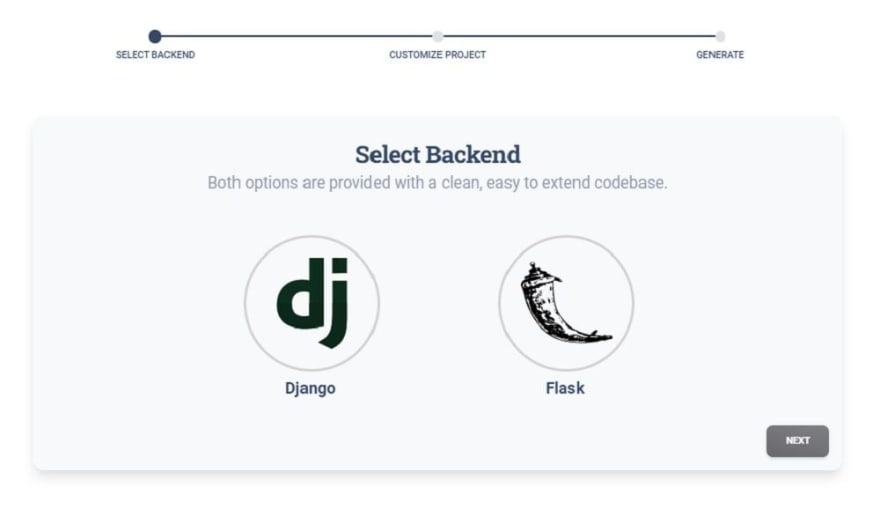Open the CUSTOMIZE PROJECT step label
The width and height of the screenshot is (880, 509).
click(x=437, y=55)
